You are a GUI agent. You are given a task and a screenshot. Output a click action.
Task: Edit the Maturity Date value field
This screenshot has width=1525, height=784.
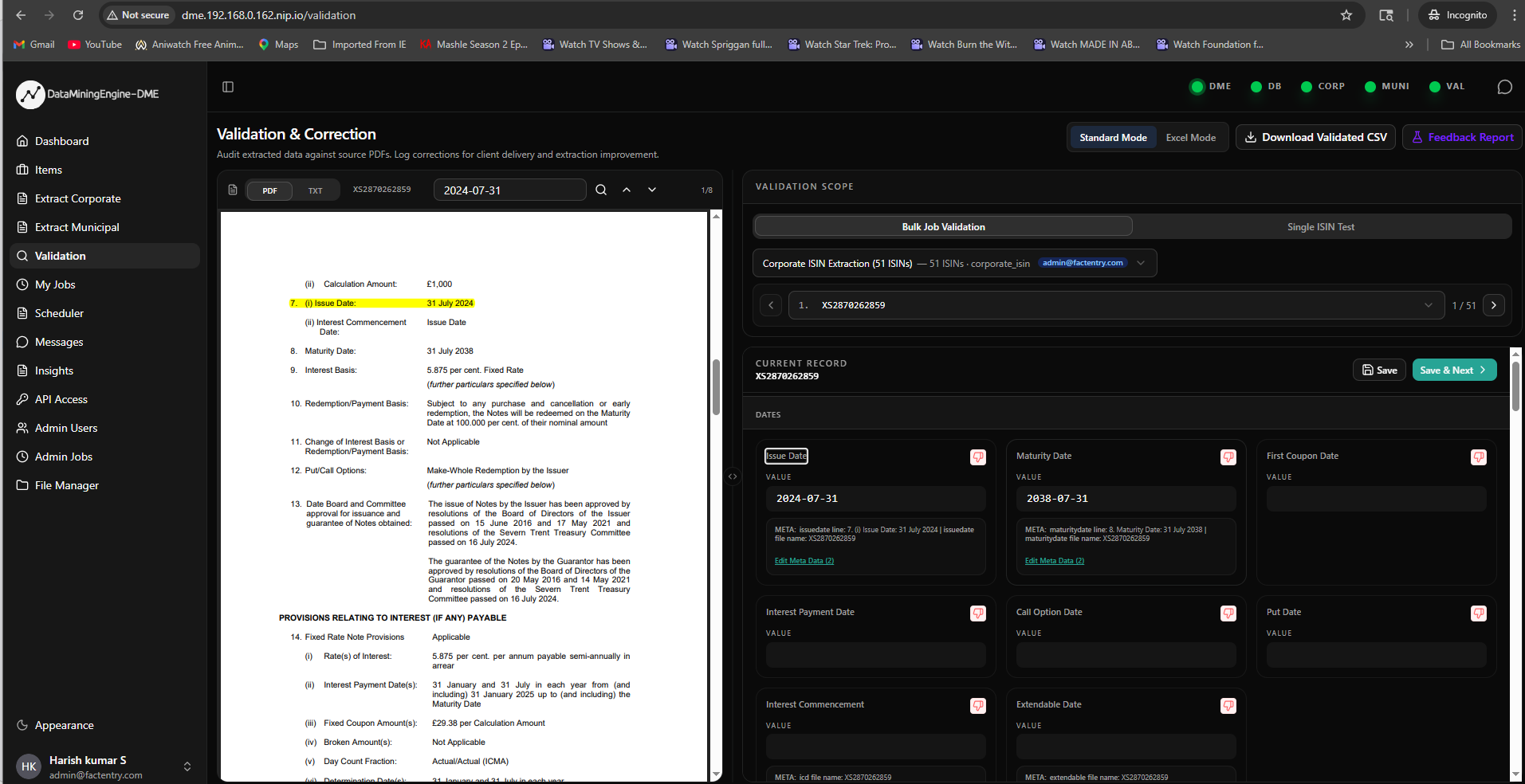(1126, 499)
